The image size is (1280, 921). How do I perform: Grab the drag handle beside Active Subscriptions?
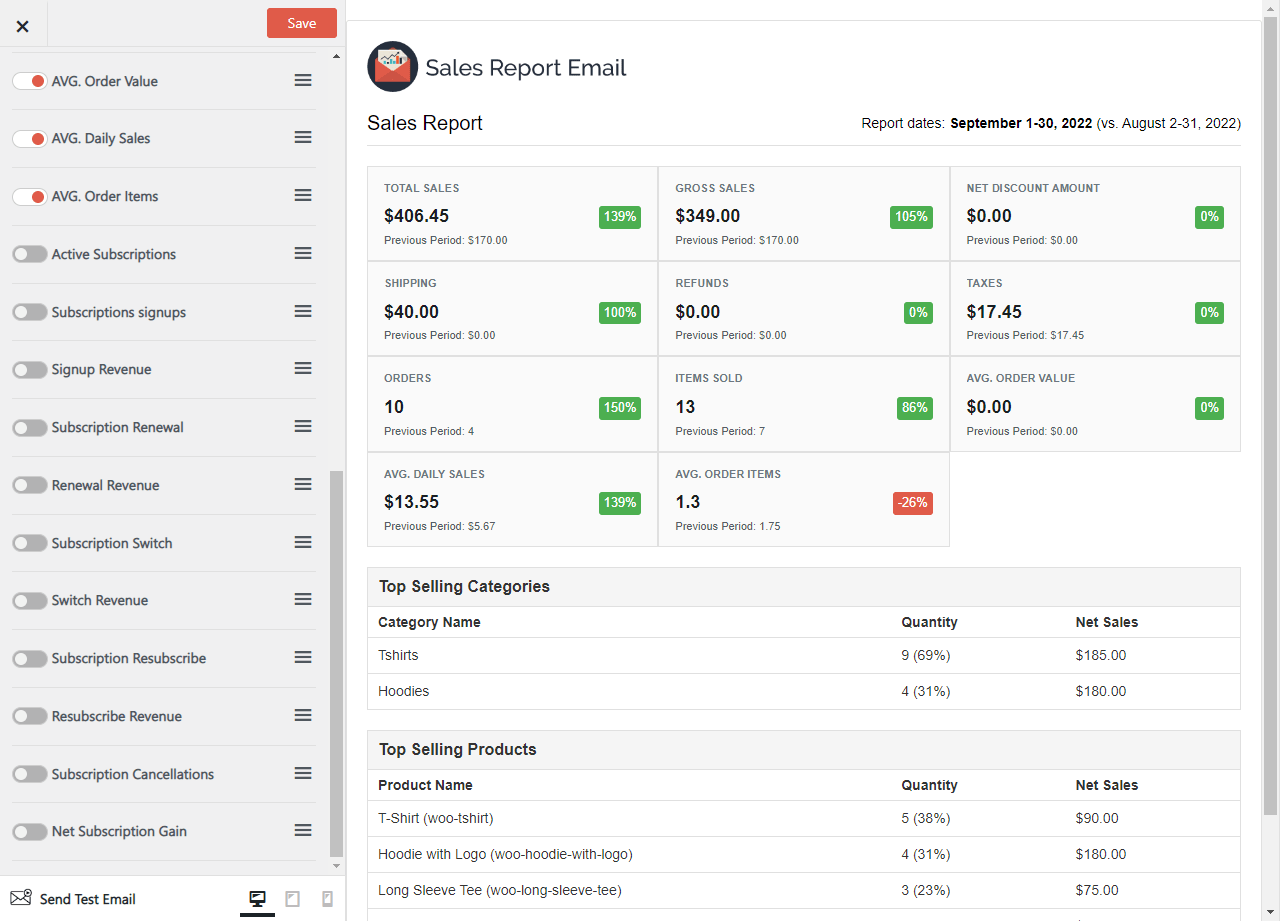point(302,254)
